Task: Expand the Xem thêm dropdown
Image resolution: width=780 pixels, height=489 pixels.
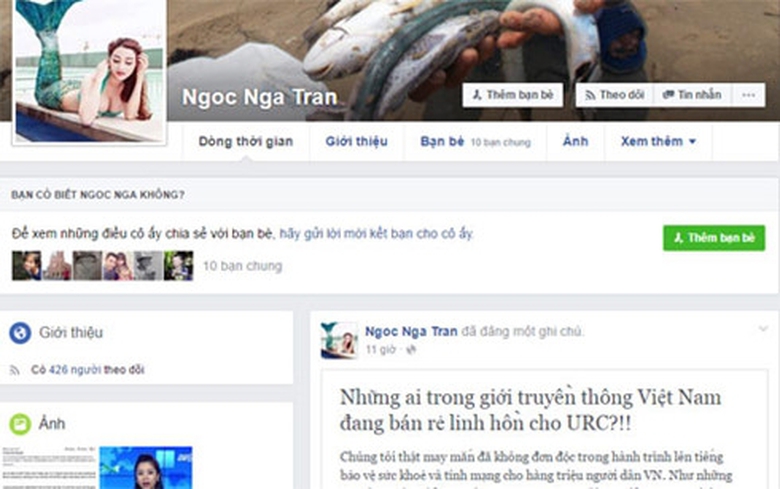Action: point(658,142)
